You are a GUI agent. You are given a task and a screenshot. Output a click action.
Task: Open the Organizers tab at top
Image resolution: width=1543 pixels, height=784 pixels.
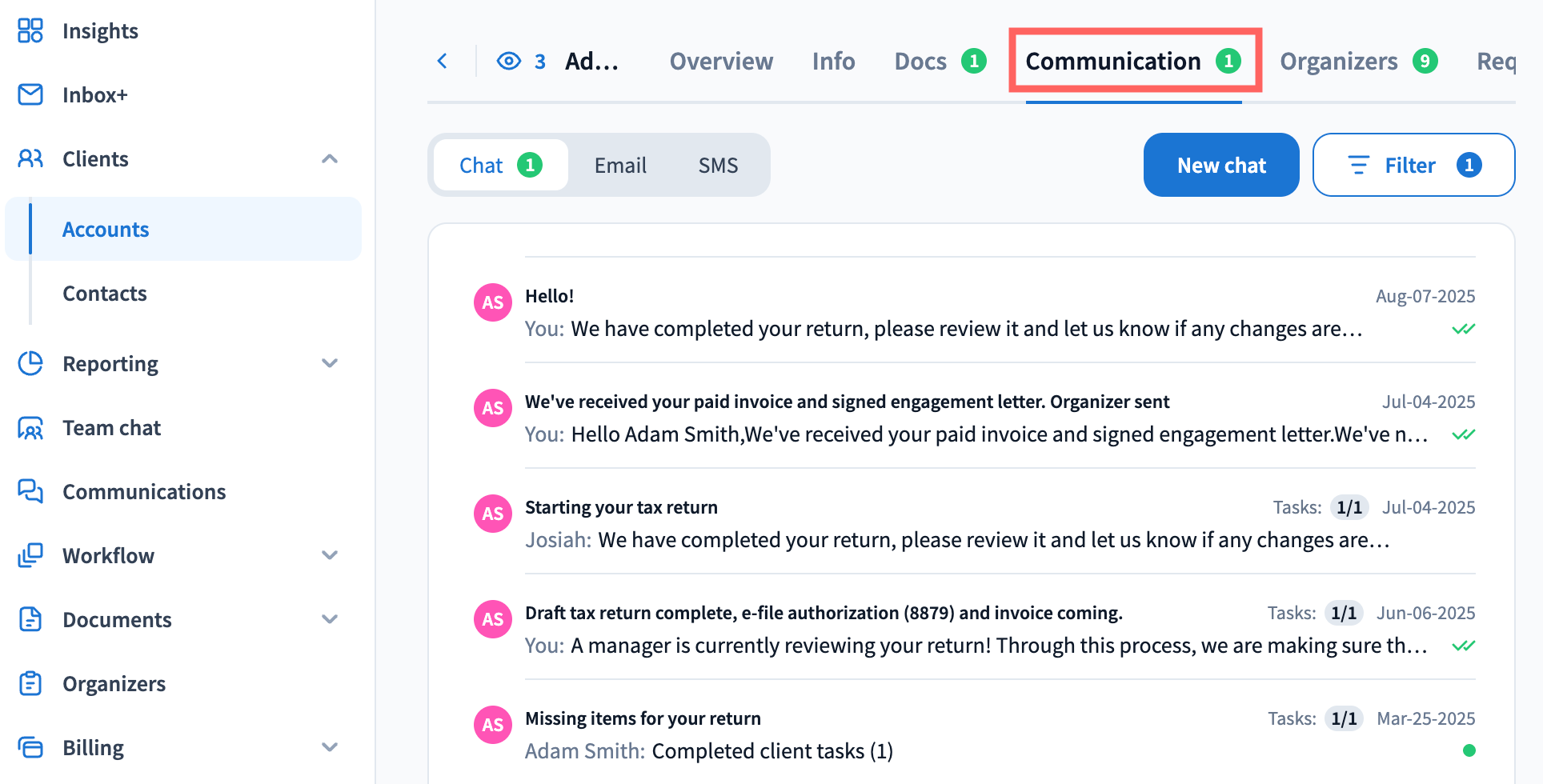(x=1358, y=61)
